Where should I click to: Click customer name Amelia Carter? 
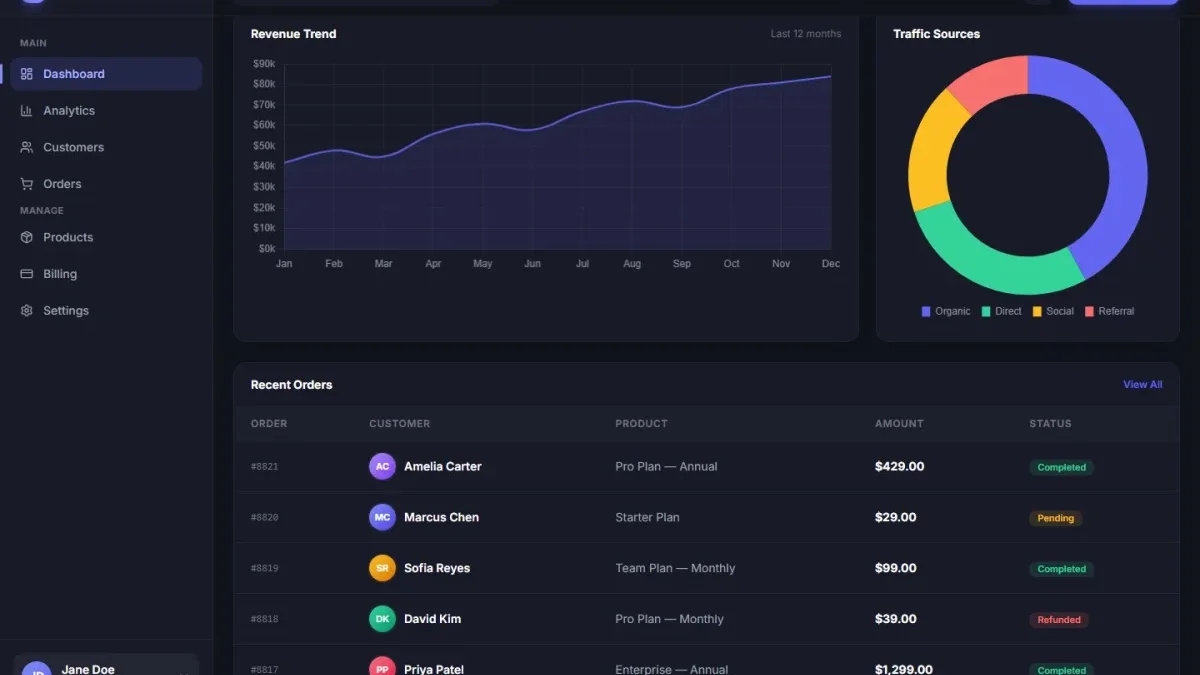443,467
